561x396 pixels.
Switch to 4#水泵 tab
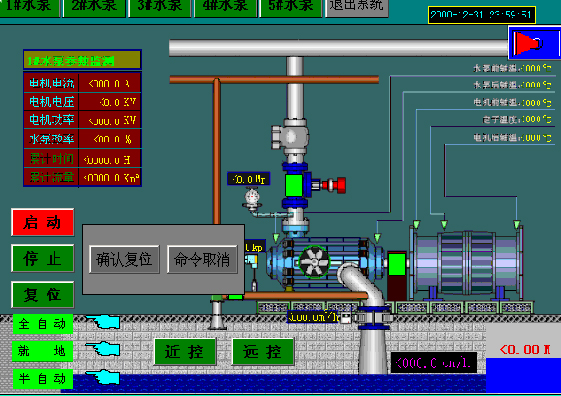pos(225,7)
